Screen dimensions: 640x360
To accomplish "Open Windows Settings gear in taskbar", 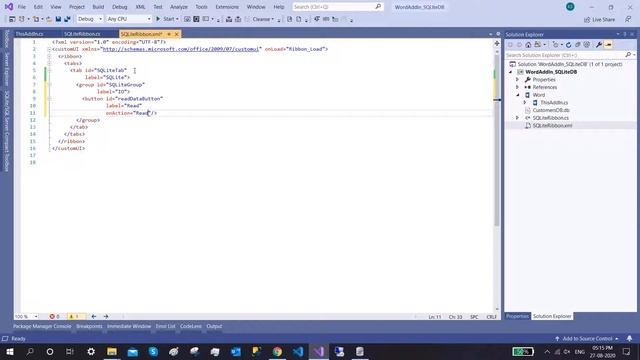I will click(x=91, y=351).
